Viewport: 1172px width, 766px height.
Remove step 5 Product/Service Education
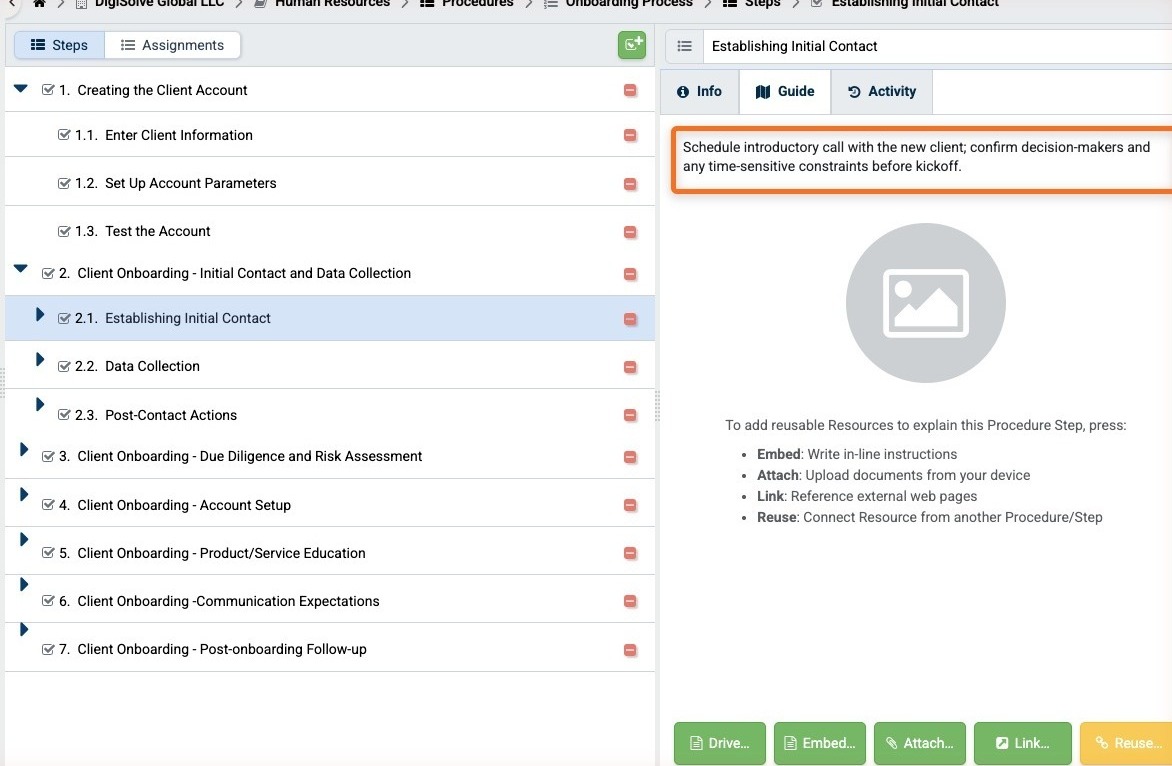(630, 554)
